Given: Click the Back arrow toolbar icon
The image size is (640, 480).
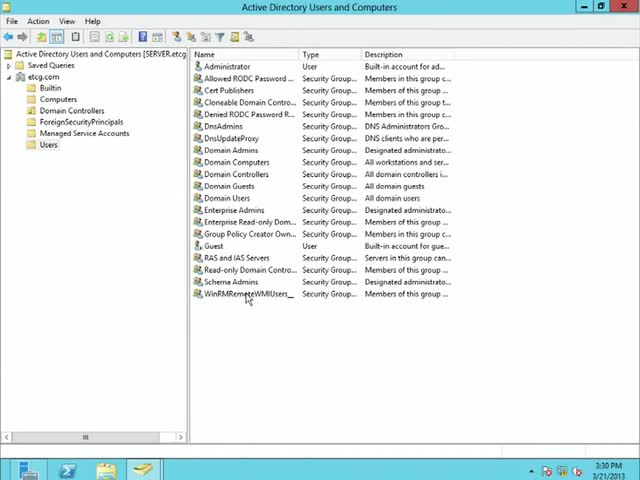Looking at the screenshot, I should pyautogui.click(x=8, y=37).
